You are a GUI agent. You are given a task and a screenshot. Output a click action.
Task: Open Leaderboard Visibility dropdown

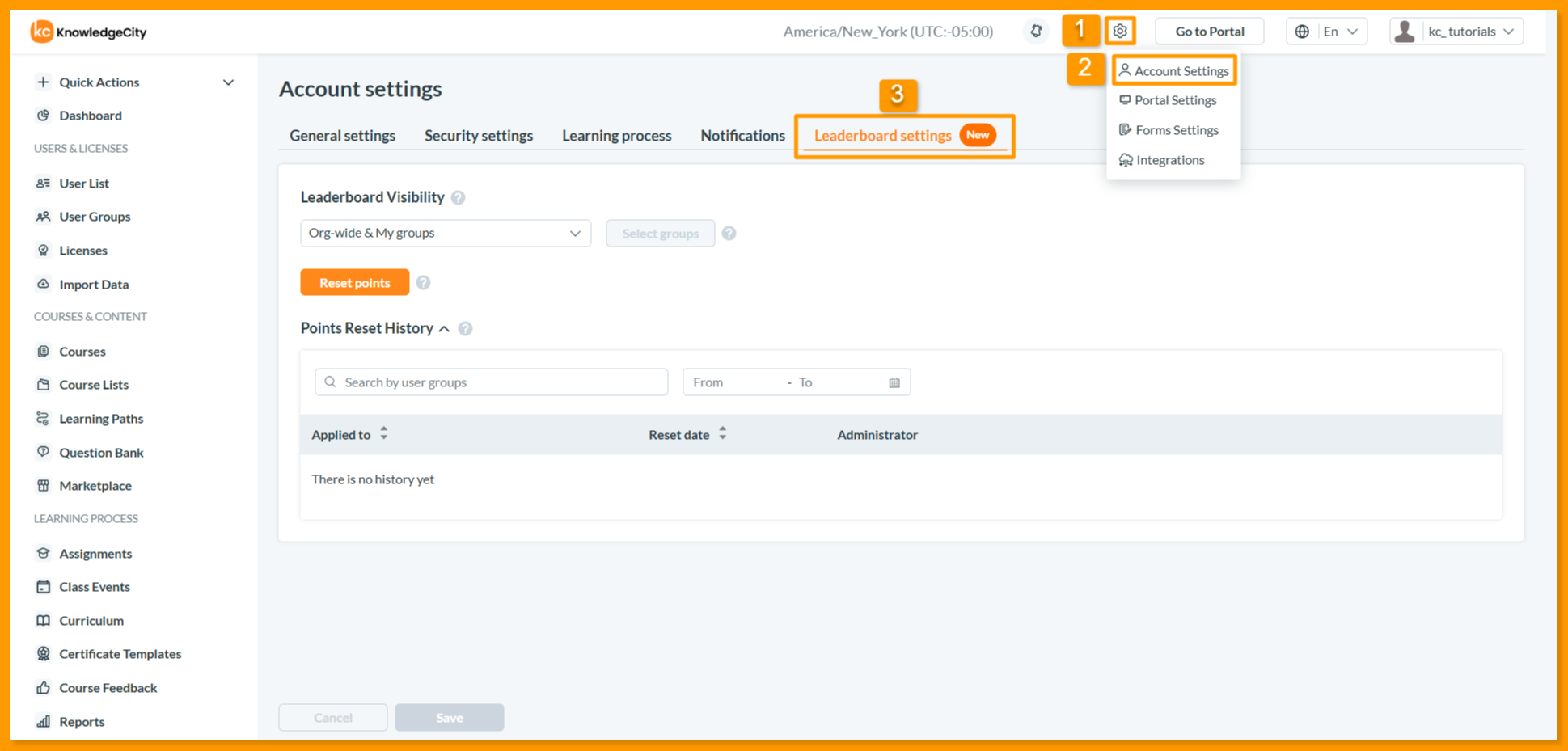[446, 234]
